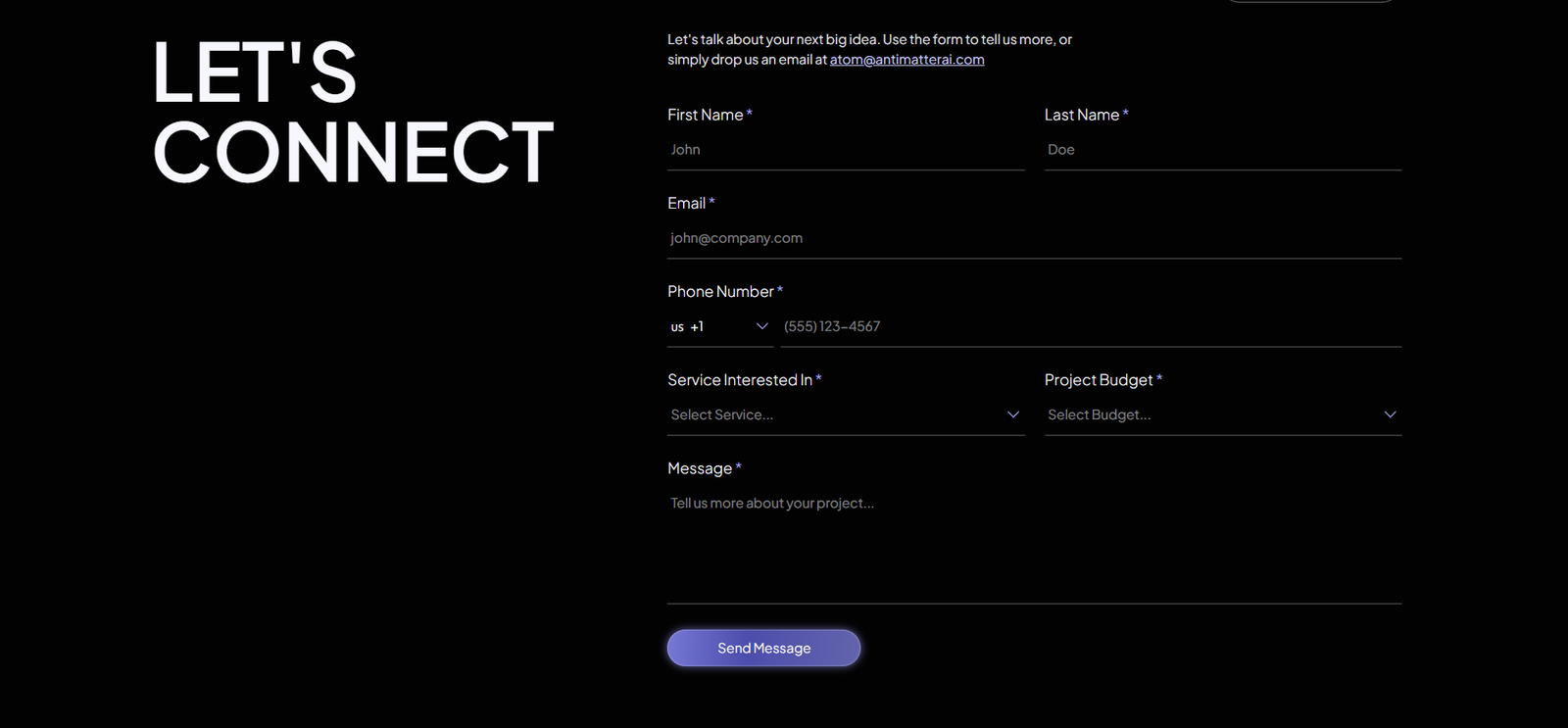Screen dimensions: 1568x728
Task: Click the Phone Number label
Action: pyautogui.click(x=720, y=292)
